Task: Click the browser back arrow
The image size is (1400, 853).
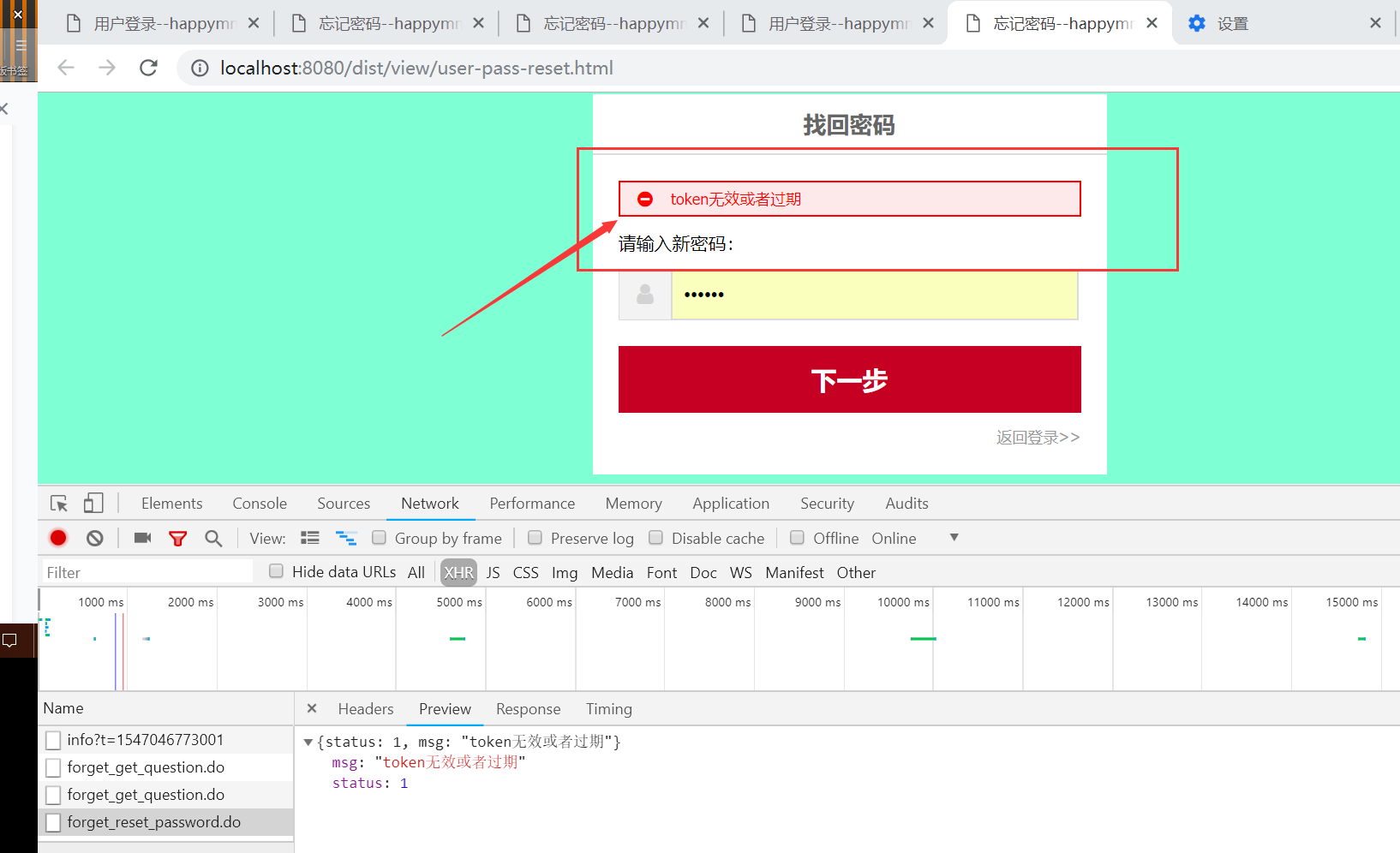Action: tap(66, 68)
